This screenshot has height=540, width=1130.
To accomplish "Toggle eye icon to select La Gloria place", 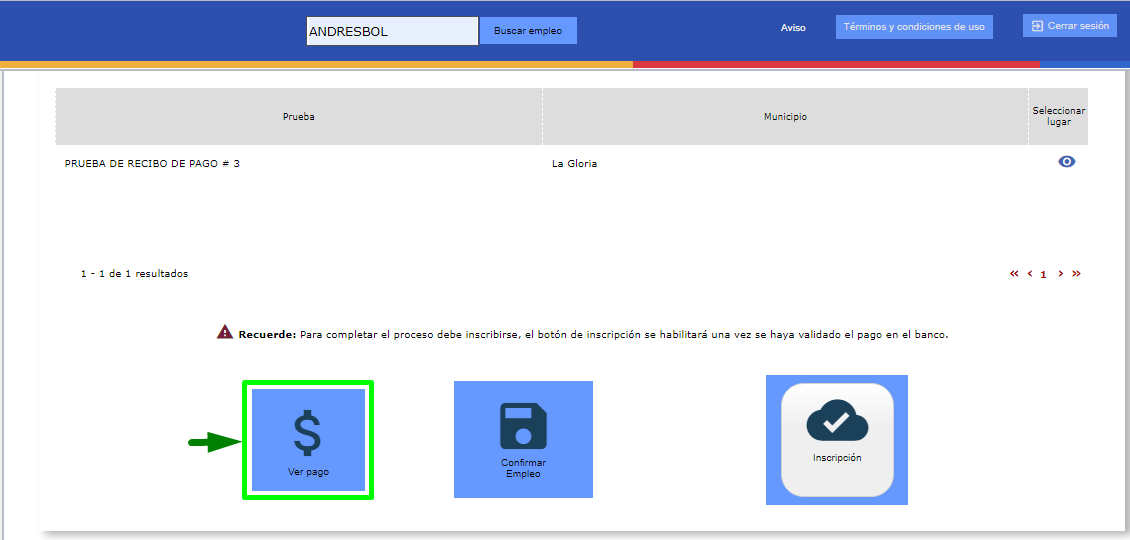I will (x=1066, y=162).
